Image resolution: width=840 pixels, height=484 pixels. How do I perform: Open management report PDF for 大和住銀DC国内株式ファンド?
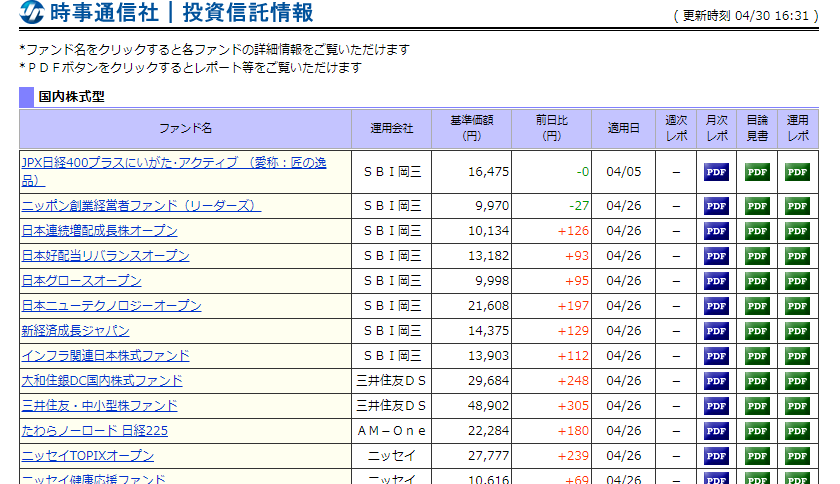click(797, 381)
